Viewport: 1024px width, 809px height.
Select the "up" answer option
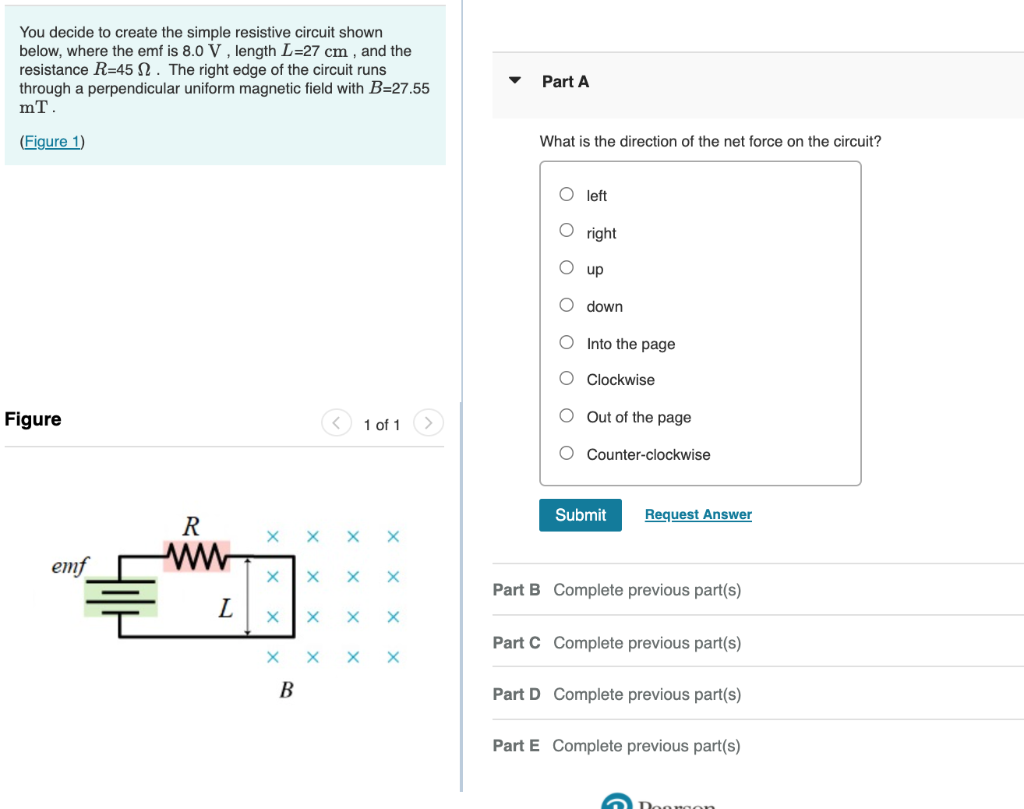click(x=566, y=268)
